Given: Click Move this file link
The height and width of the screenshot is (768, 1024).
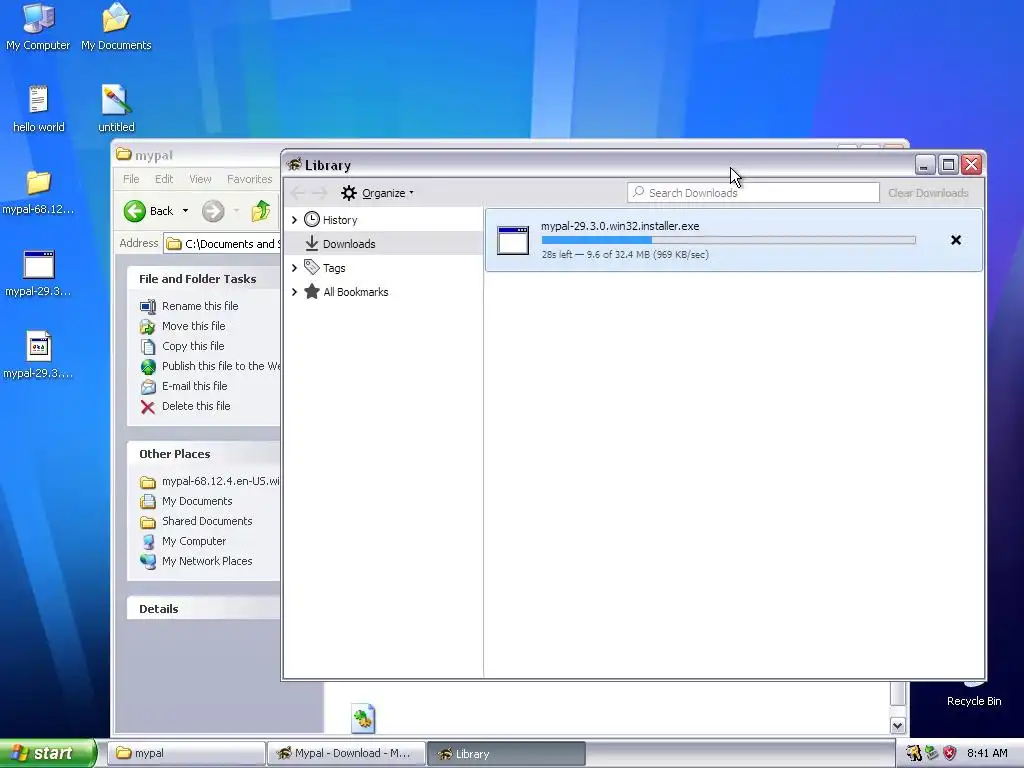Looking at the screenshot, I should tap(193, 326).
